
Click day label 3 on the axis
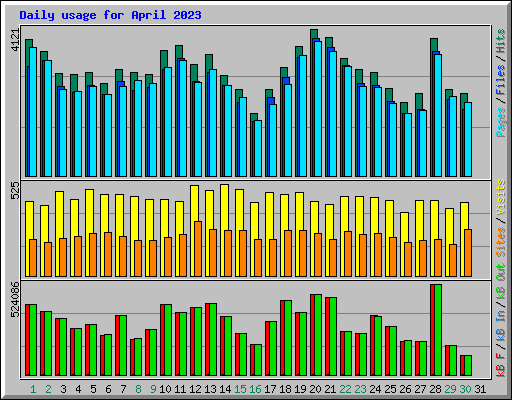click(x=63, y=389)
